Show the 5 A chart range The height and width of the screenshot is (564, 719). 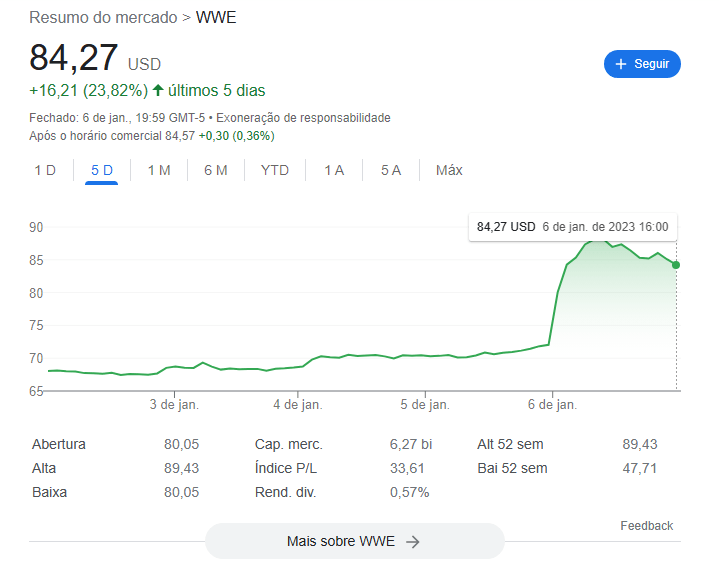coord(391,170)
